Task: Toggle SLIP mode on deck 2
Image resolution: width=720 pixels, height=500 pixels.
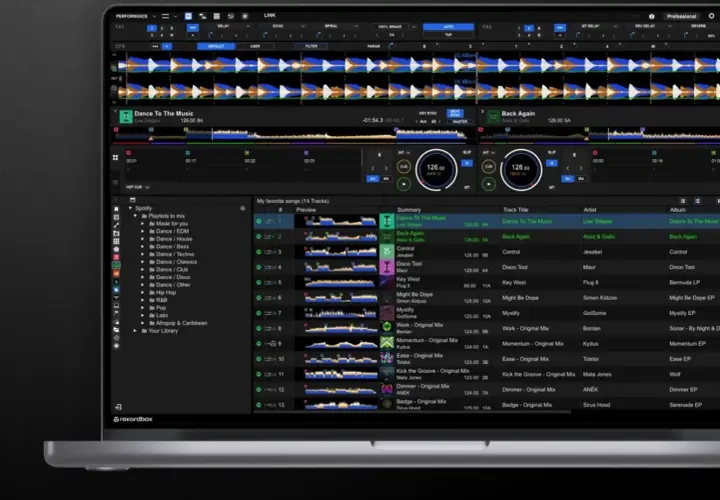Action: (x=551, y=152)
